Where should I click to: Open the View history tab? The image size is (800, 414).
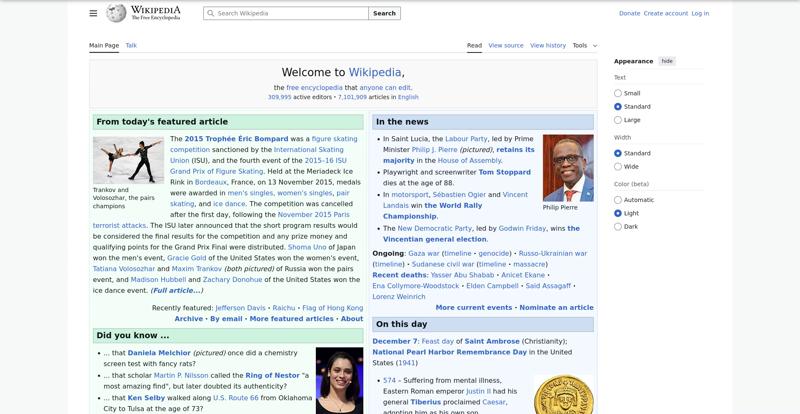tap(547, 45)
